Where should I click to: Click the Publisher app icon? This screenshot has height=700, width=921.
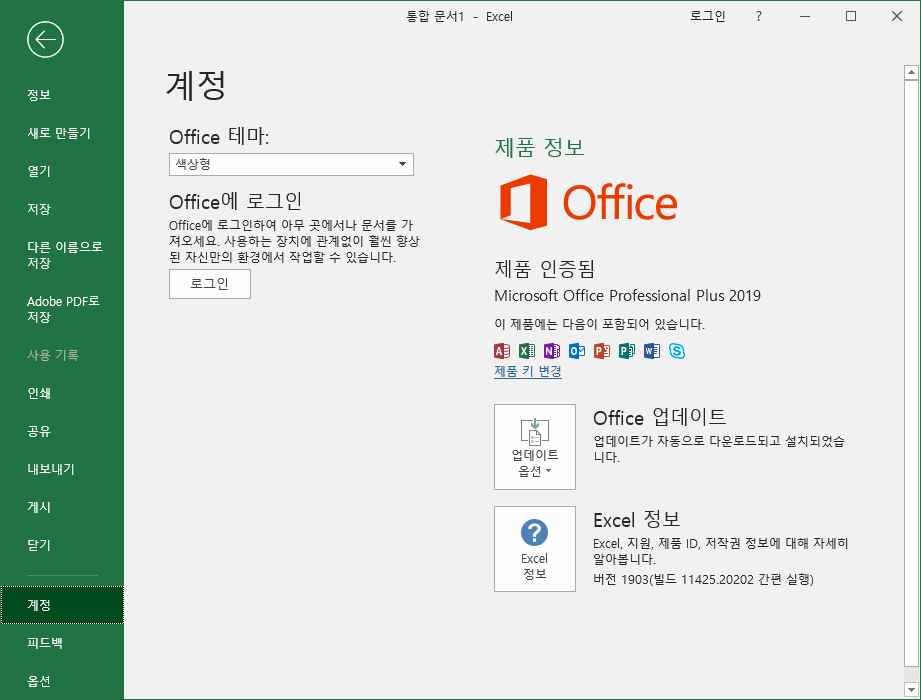[627, 351]
